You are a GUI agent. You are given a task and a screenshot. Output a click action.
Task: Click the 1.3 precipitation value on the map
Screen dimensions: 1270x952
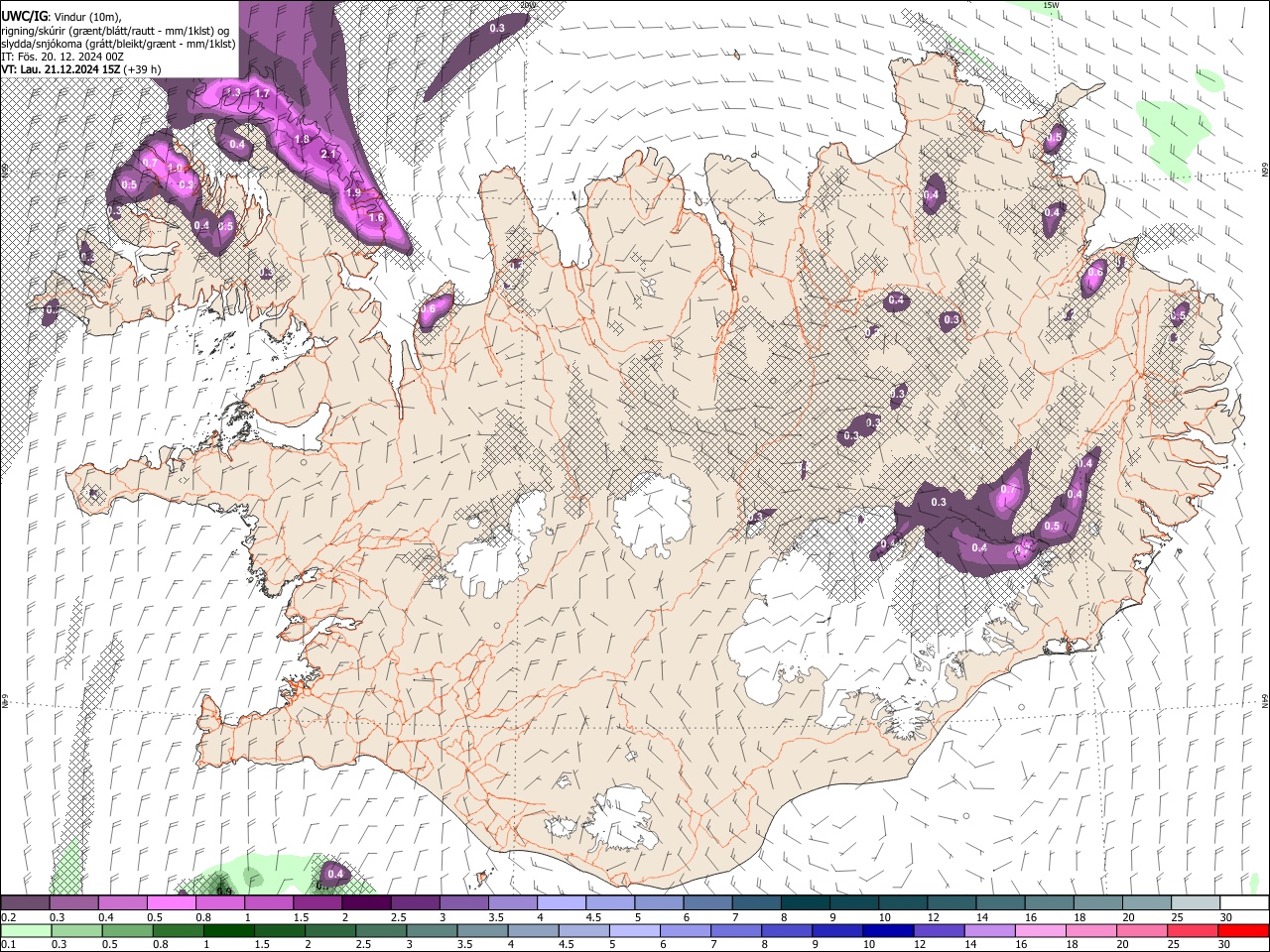click(235, 92)
